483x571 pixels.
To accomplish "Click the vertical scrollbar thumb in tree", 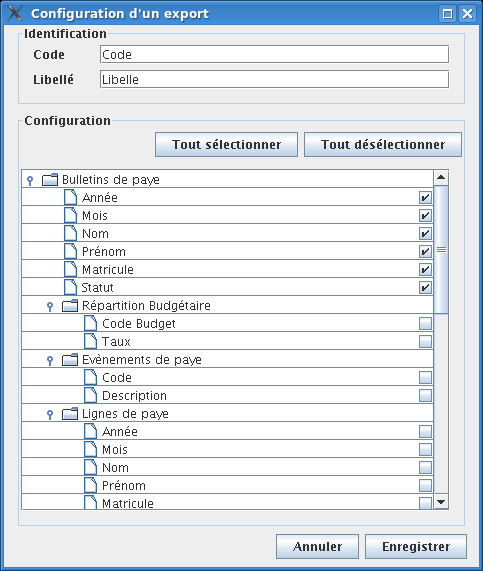I will [441, 249].
